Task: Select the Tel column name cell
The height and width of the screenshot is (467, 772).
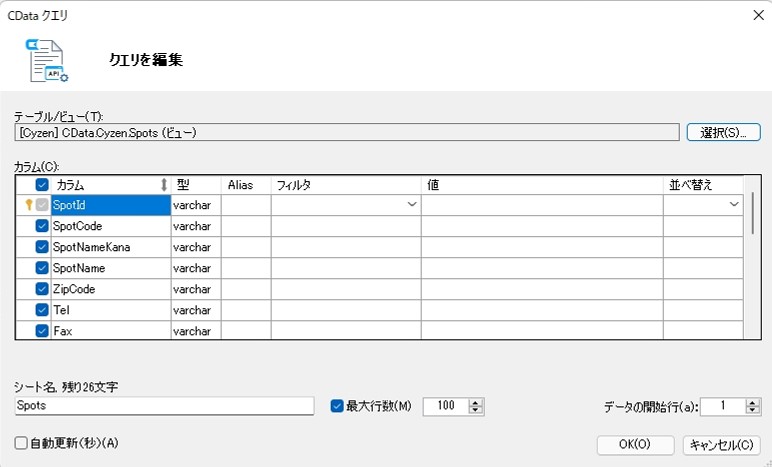Action: coord(111,310)
